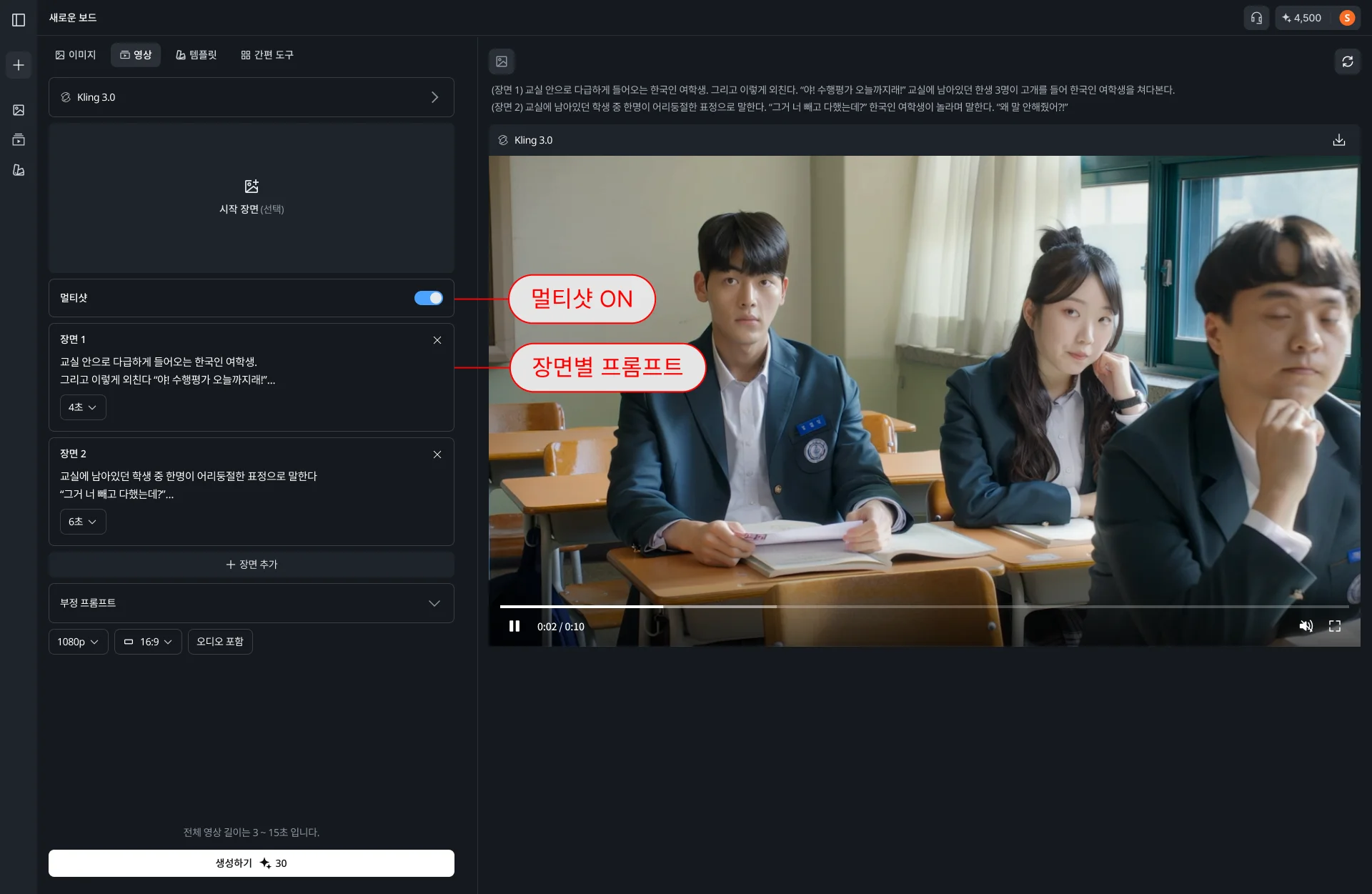Click the video progress bar

[923, 607]
